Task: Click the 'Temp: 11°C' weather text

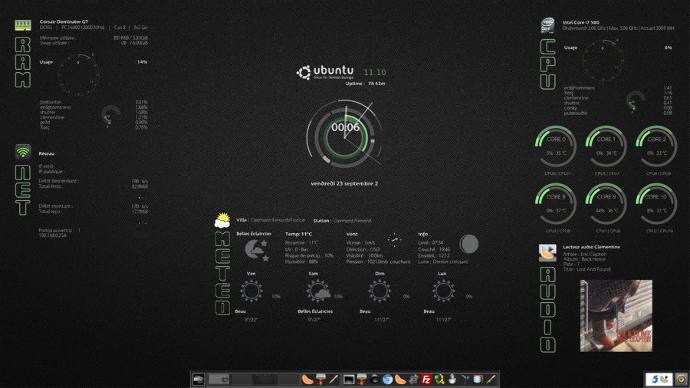Action: [x=298, y=234]
